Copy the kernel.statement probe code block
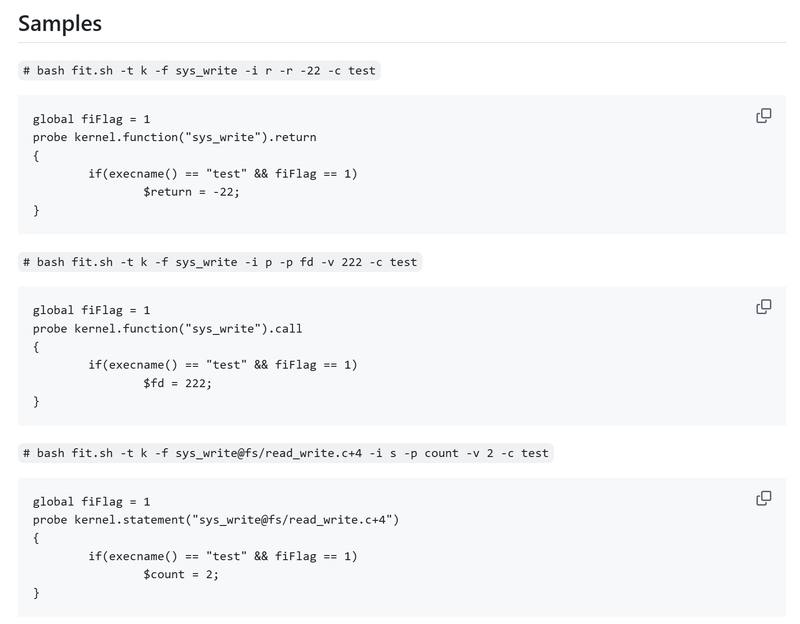Viewport: 800px width, 624px height. pos(763,498)
